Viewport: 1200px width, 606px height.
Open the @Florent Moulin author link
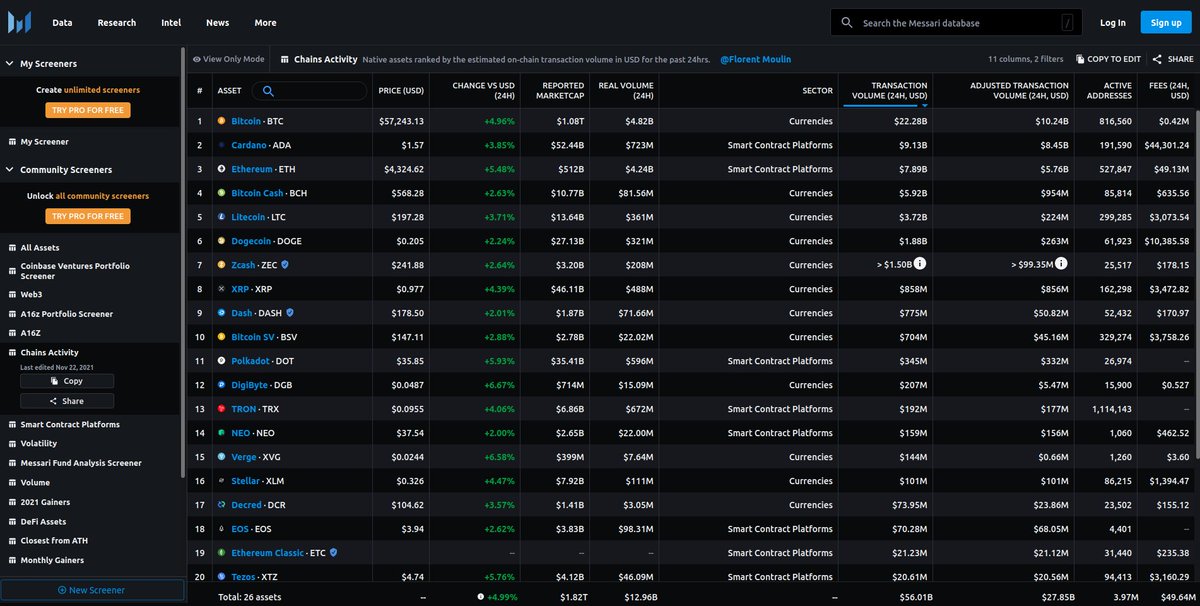tap(755, 60)
